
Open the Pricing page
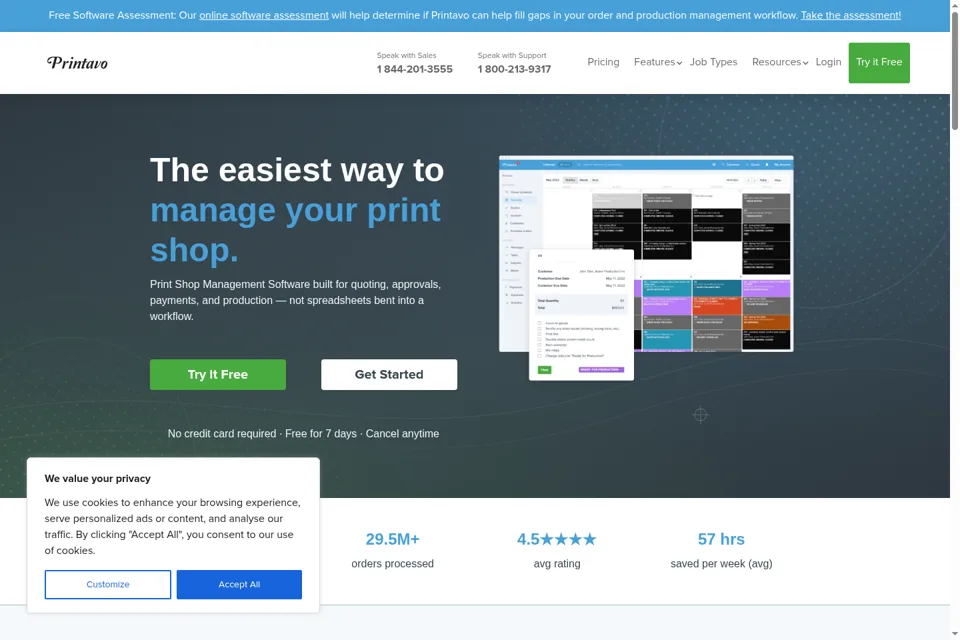(x=603, y=62)
